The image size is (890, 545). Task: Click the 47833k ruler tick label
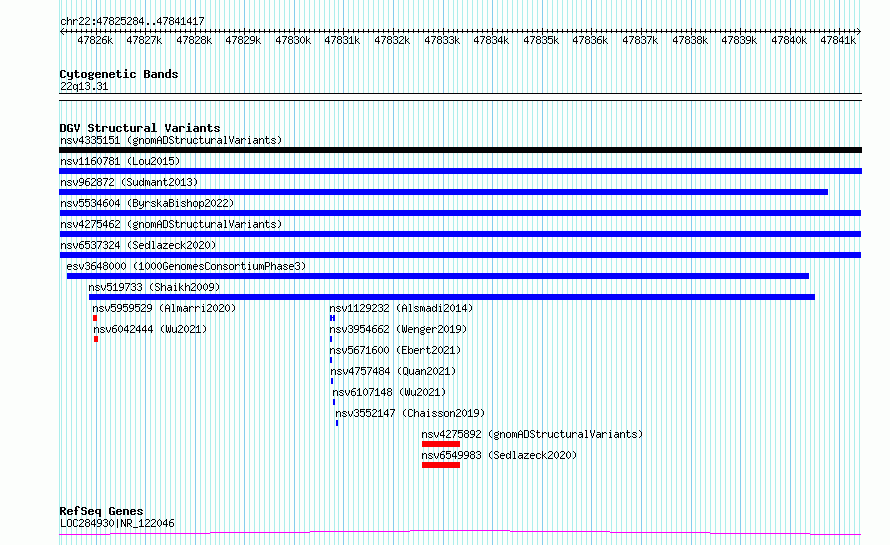pos(442,40)
